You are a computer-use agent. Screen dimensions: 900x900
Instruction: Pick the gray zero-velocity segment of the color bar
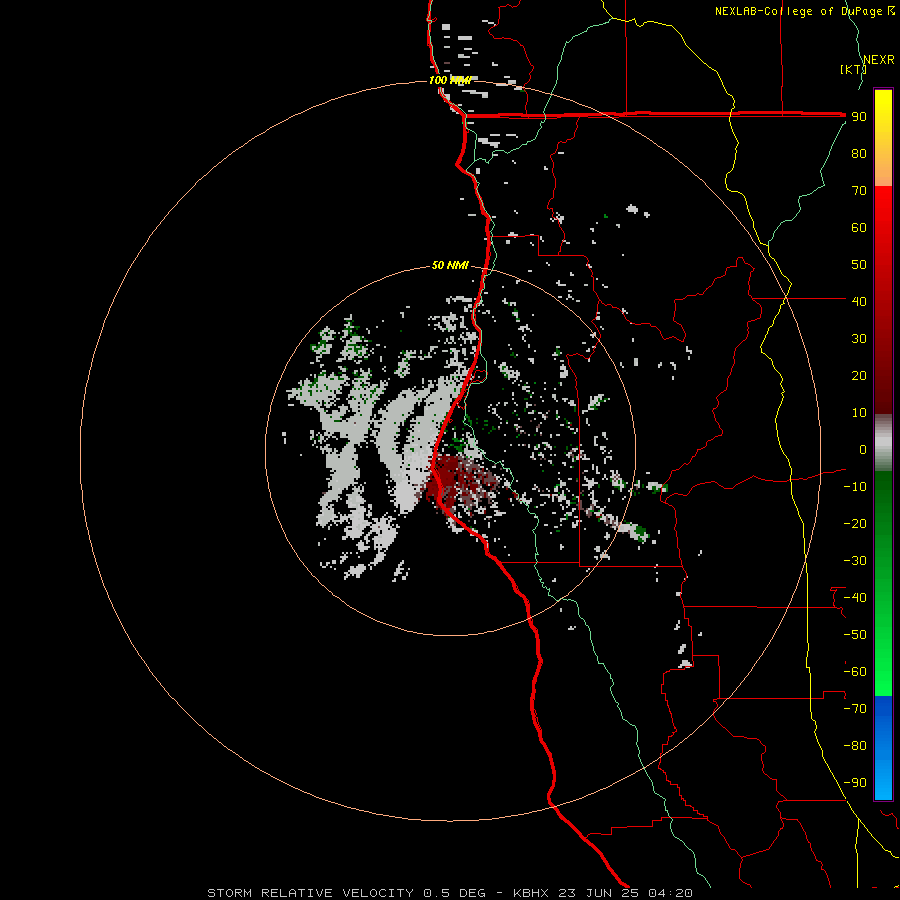[883, 442]
